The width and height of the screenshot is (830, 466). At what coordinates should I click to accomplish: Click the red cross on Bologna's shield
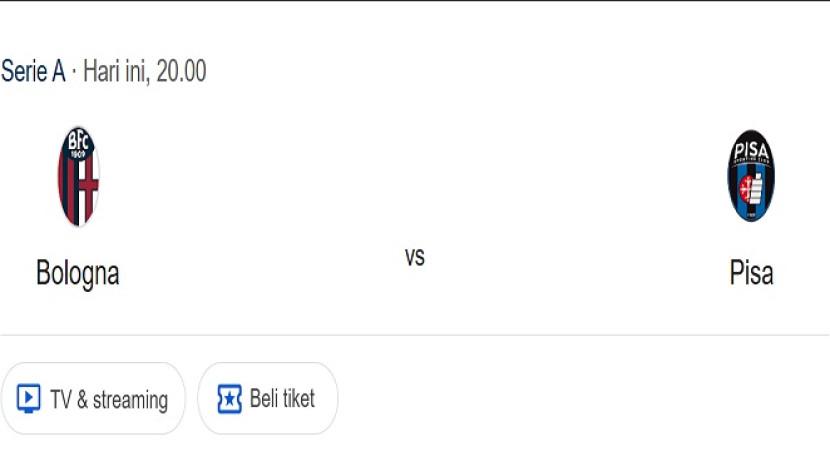click(x=87, y=188)
